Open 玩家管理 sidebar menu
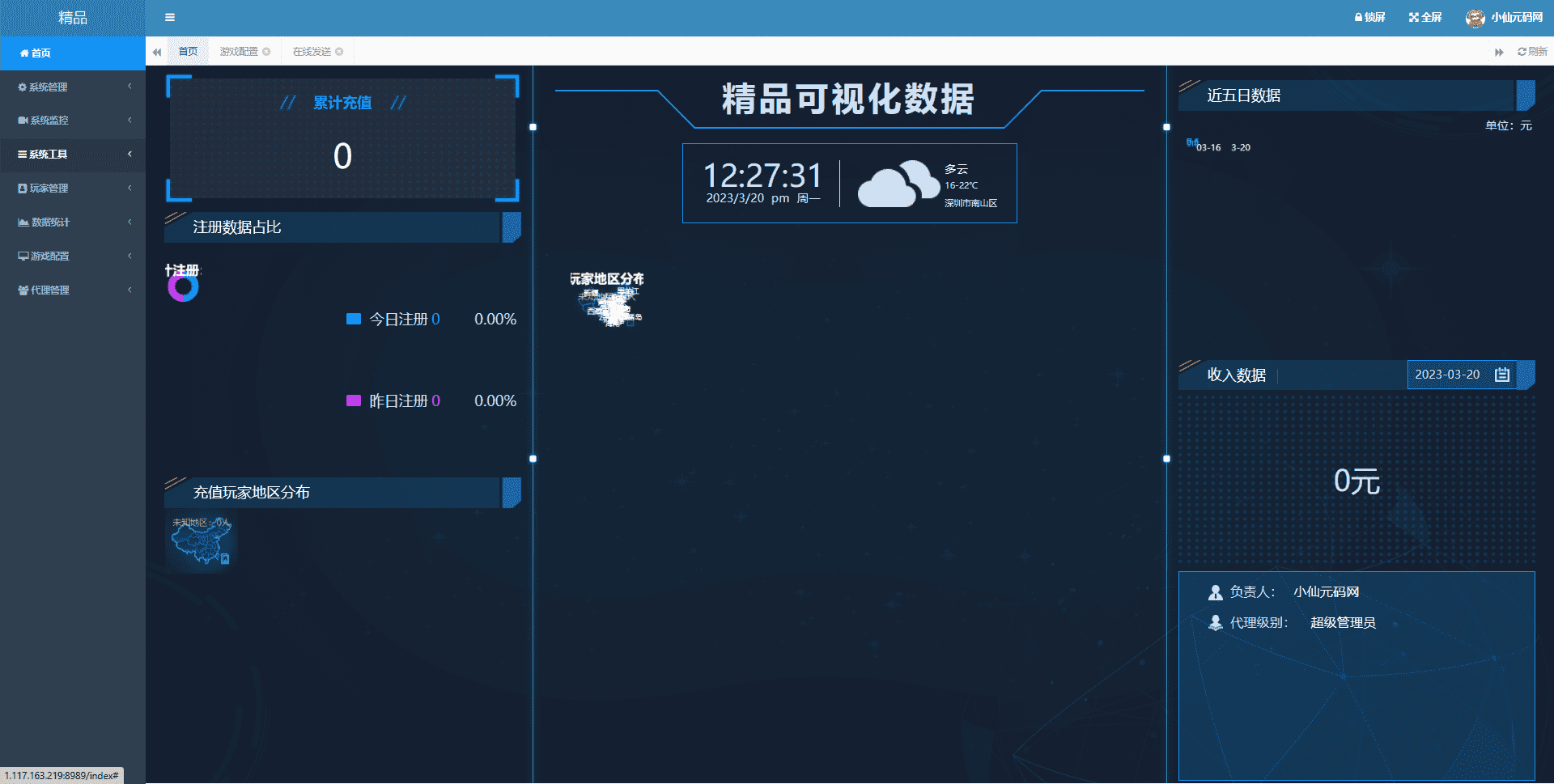 pyautogui.click(x=73, y=189)
